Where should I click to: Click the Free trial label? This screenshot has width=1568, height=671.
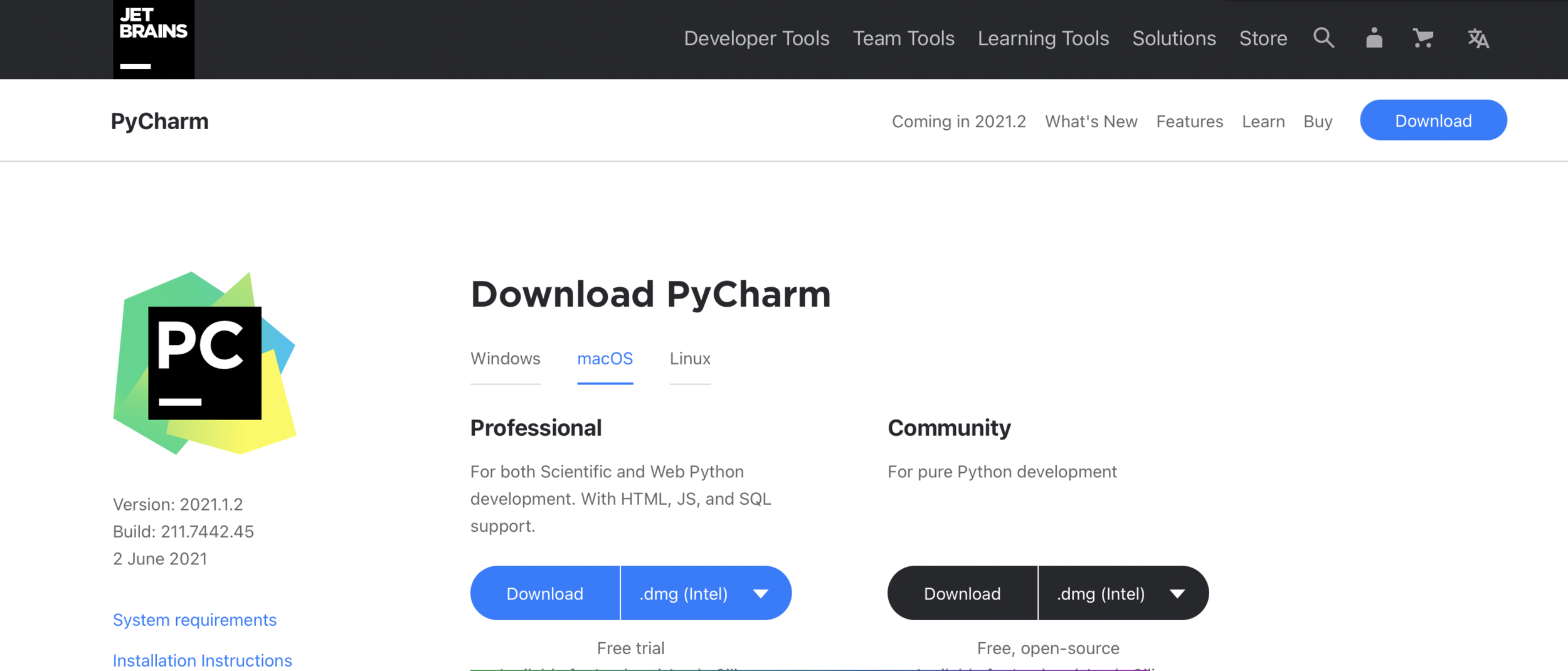pyautogui.click(x=630, y=648)
